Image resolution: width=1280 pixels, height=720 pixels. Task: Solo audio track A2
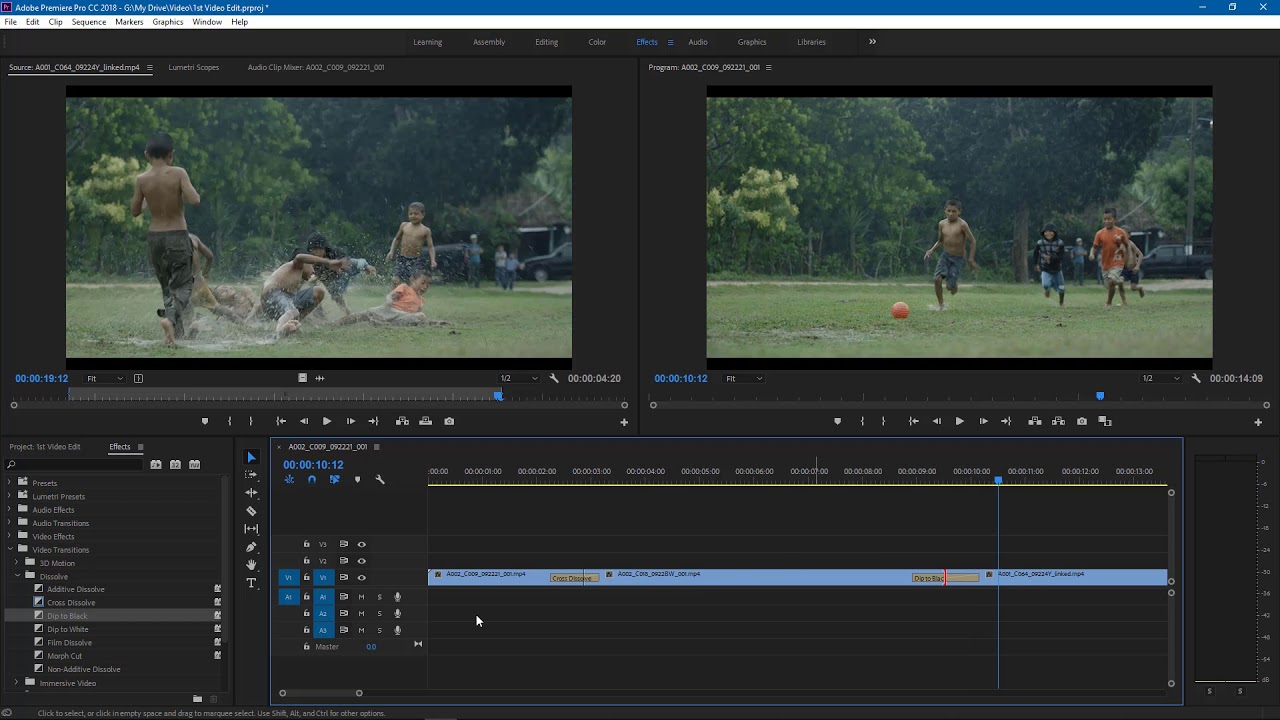pyautogui.click(x=379, y=614)
